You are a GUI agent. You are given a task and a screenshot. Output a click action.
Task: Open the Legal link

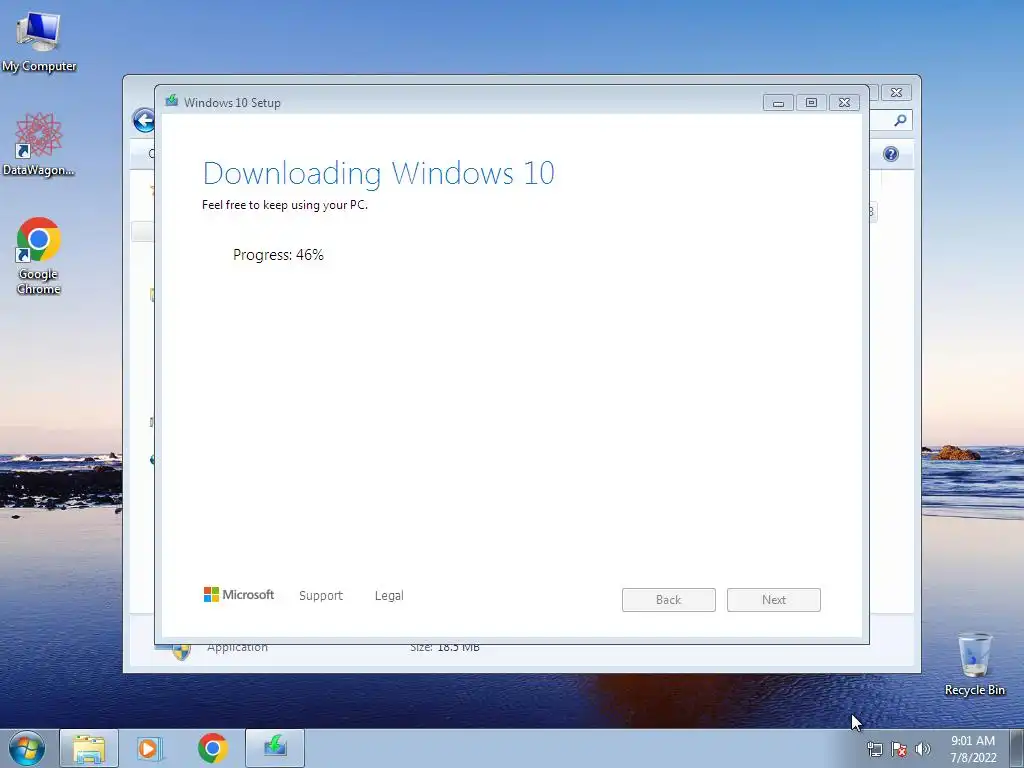coord(389,596)
